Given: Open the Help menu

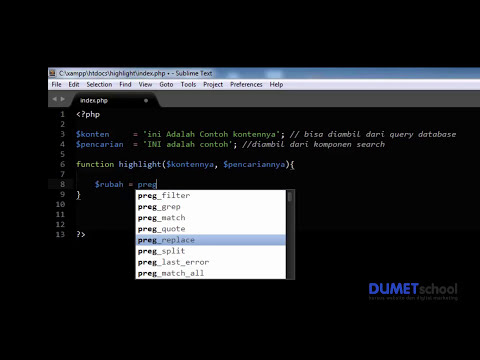Looking at the screenshot, I should coord(276,84).
